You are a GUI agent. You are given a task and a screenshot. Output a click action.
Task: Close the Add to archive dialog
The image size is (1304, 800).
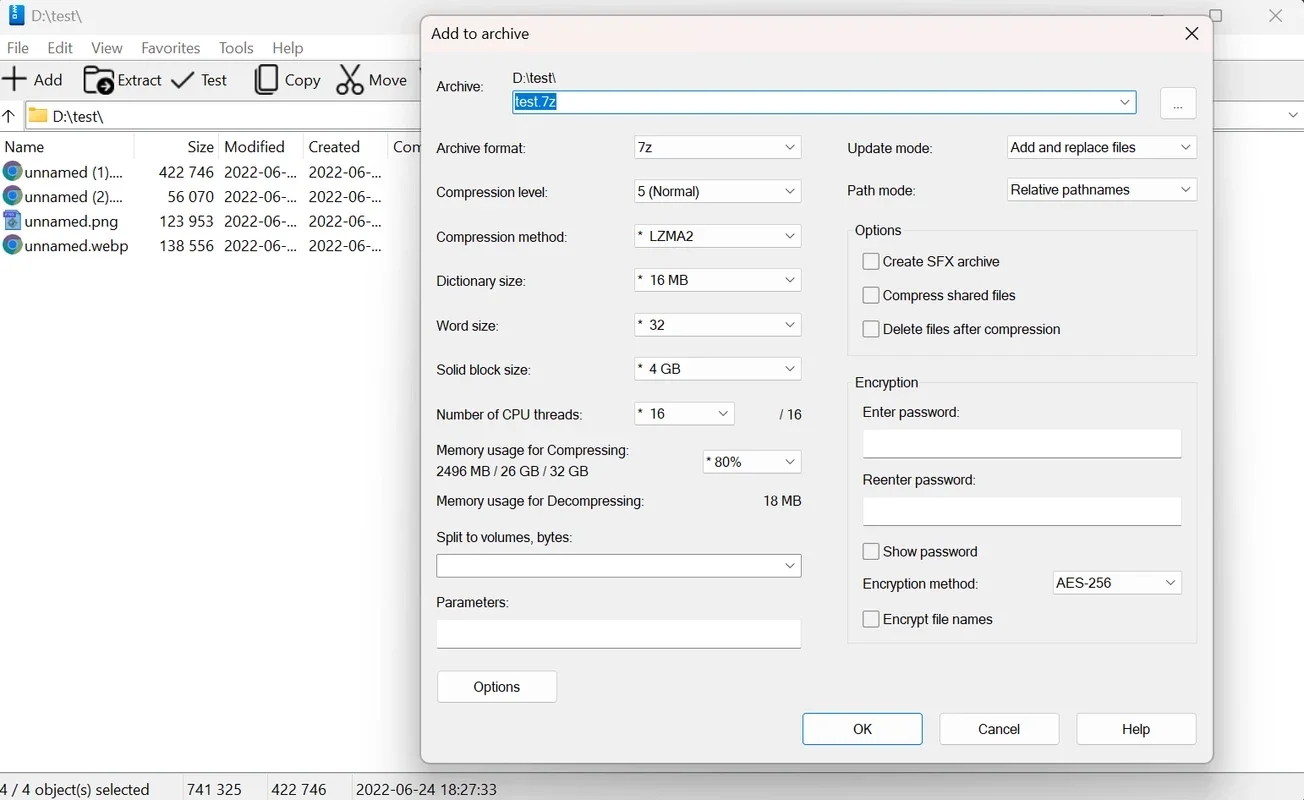(1191, 34)
